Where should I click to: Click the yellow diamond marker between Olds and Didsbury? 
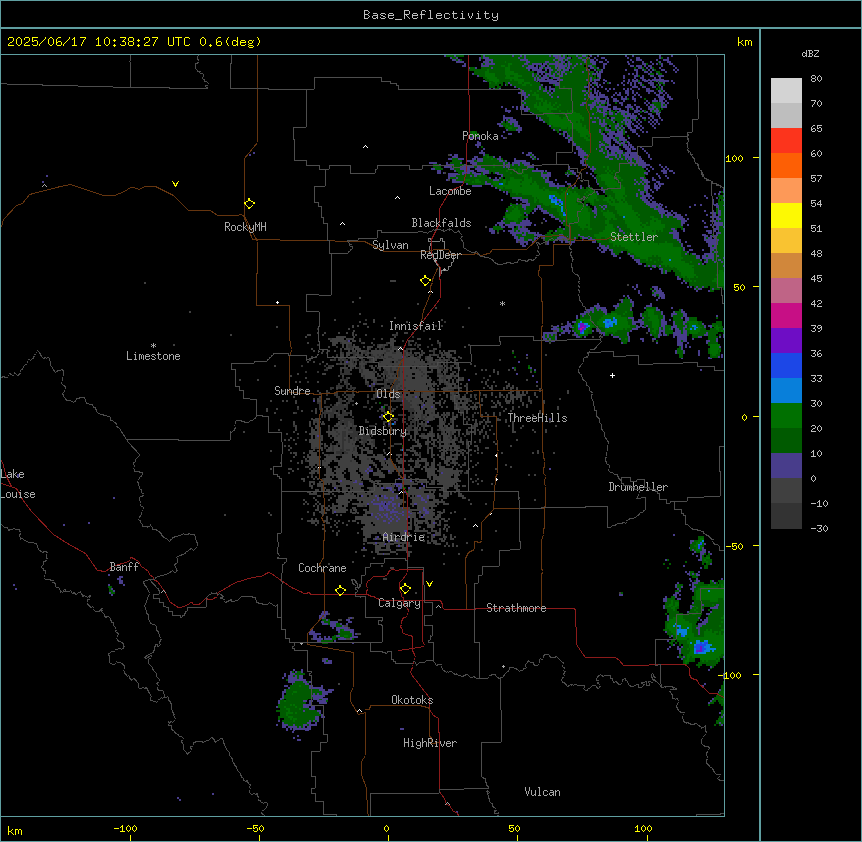pos(389,417)
